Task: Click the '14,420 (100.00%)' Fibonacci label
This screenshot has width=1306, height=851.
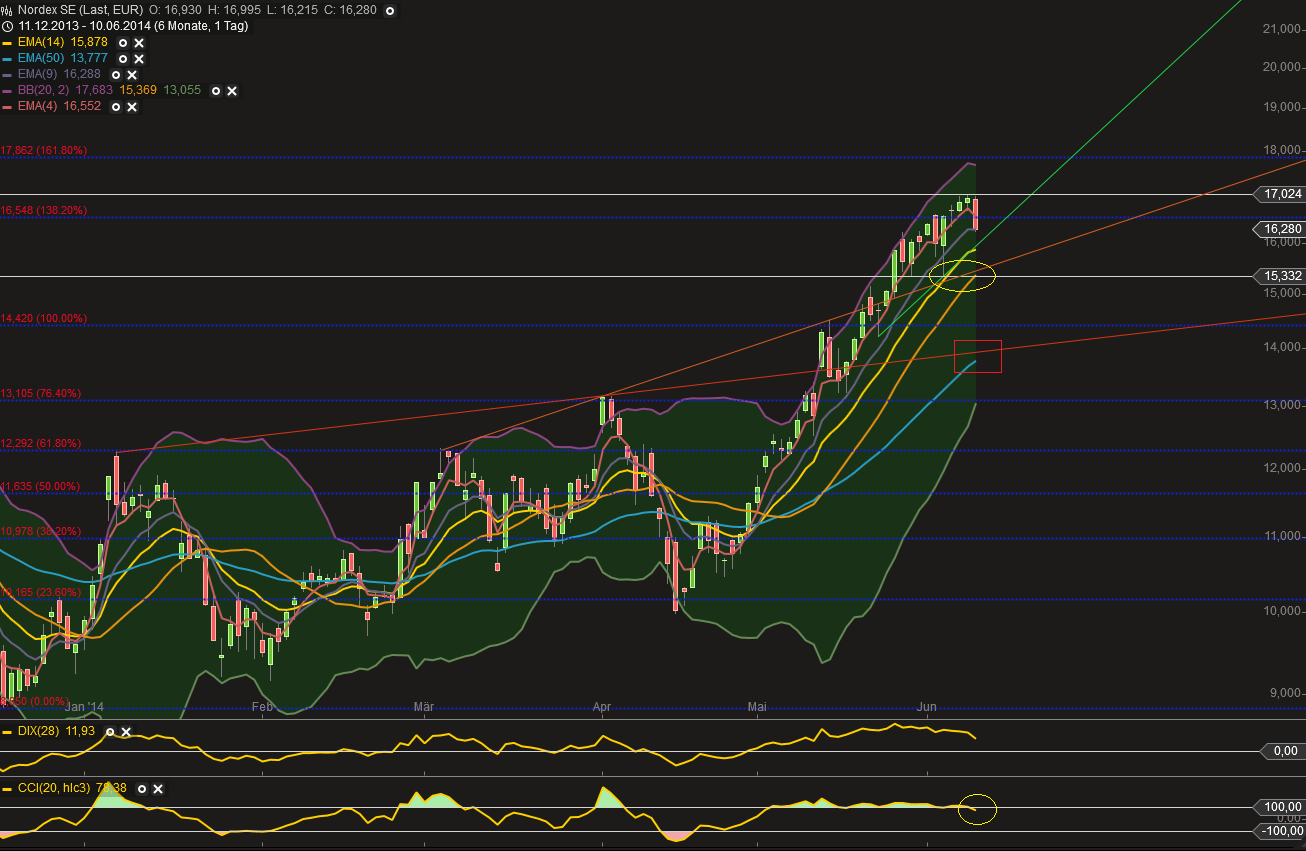Action: [44, 318]
